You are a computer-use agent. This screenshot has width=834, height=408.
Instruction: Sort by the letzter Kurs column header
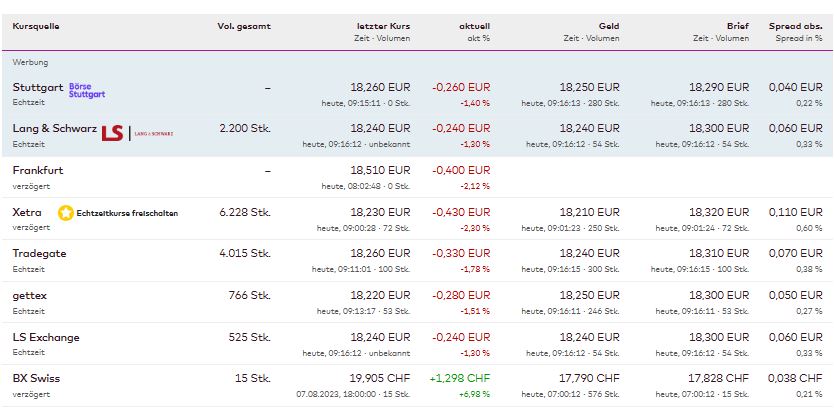click(x=383, y=26)
